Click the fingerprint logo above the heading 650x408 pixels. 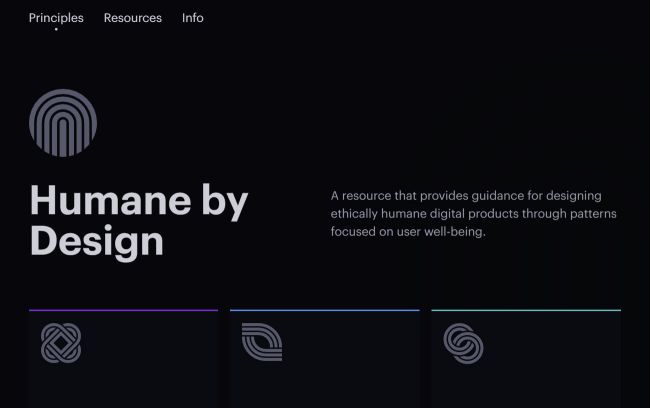tap(63, 123)
